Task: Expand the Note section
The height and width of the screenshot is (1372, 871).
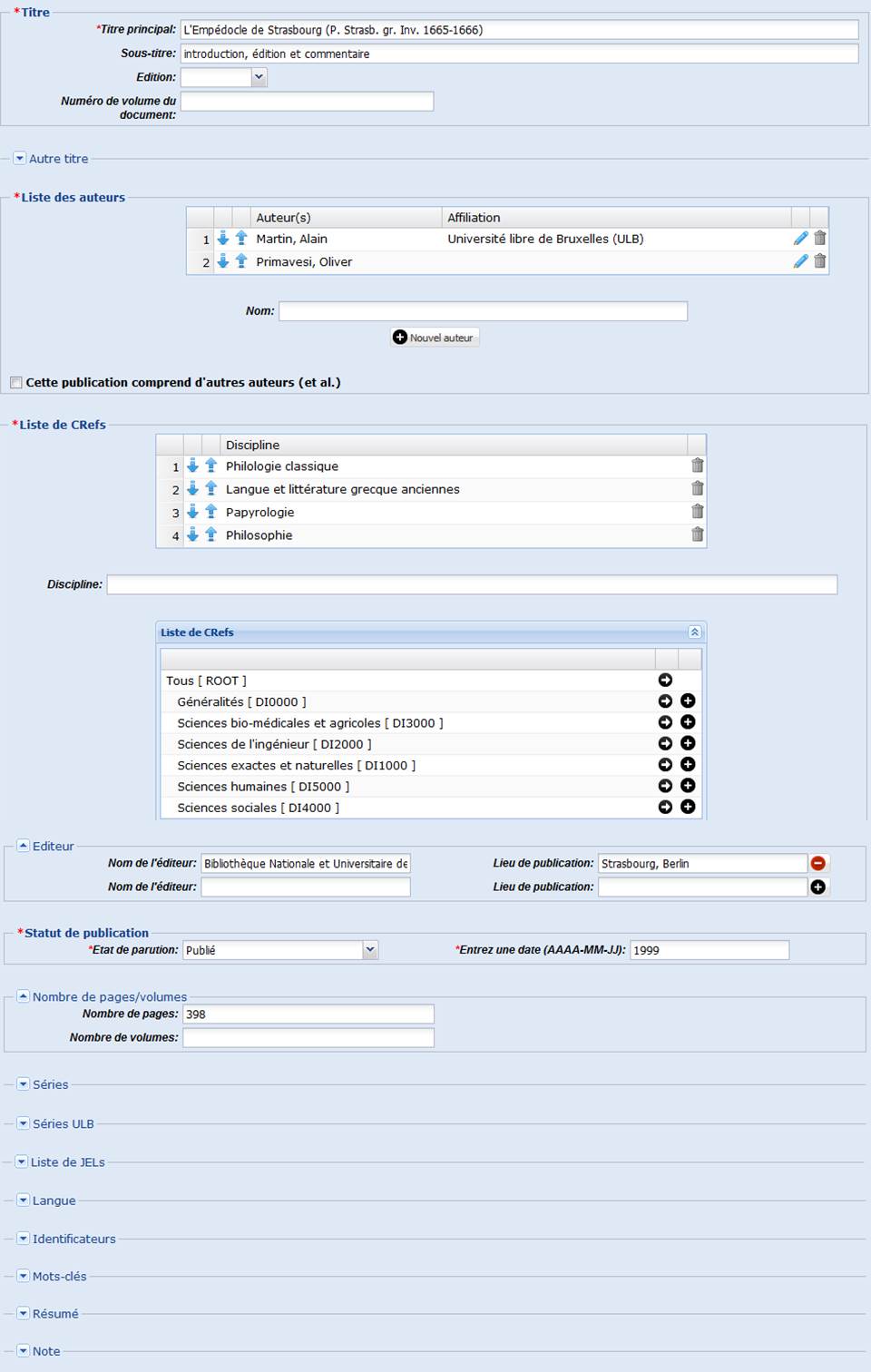Action: click(24, 1350)
